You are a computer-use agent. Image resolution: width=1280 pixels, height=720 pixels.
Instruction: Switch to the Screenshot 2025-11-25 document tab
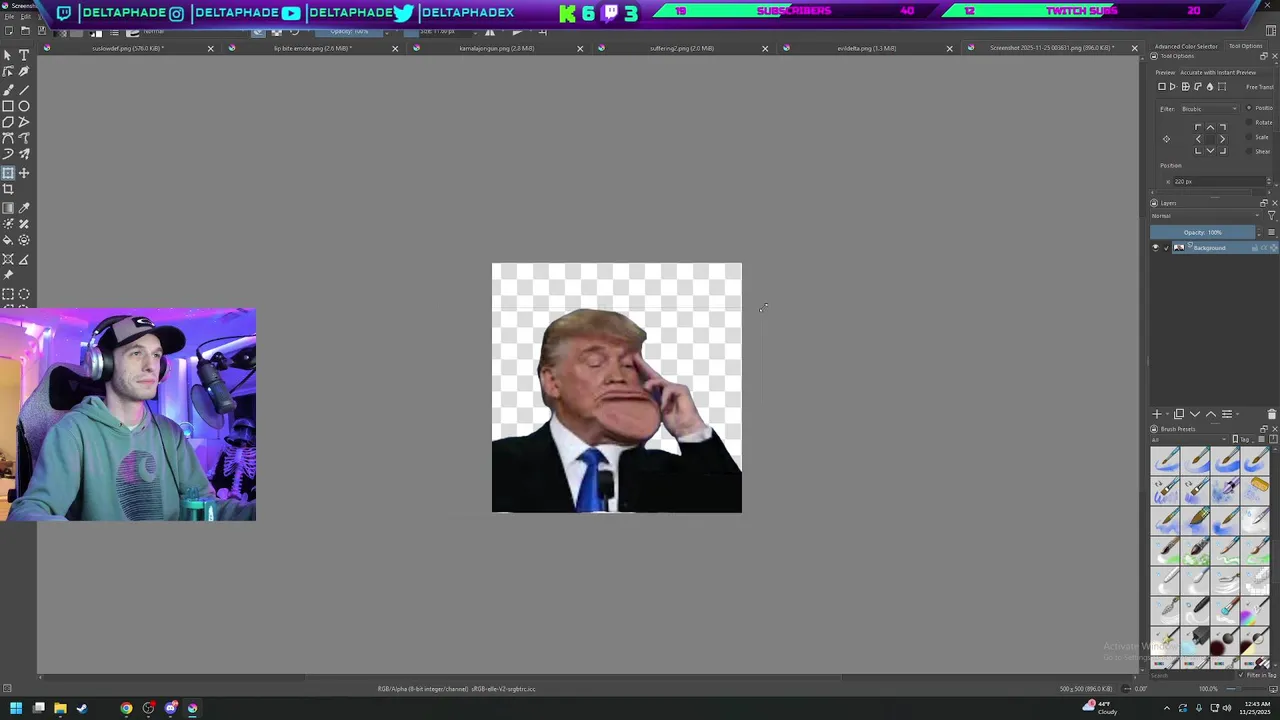coord(1051,48)
